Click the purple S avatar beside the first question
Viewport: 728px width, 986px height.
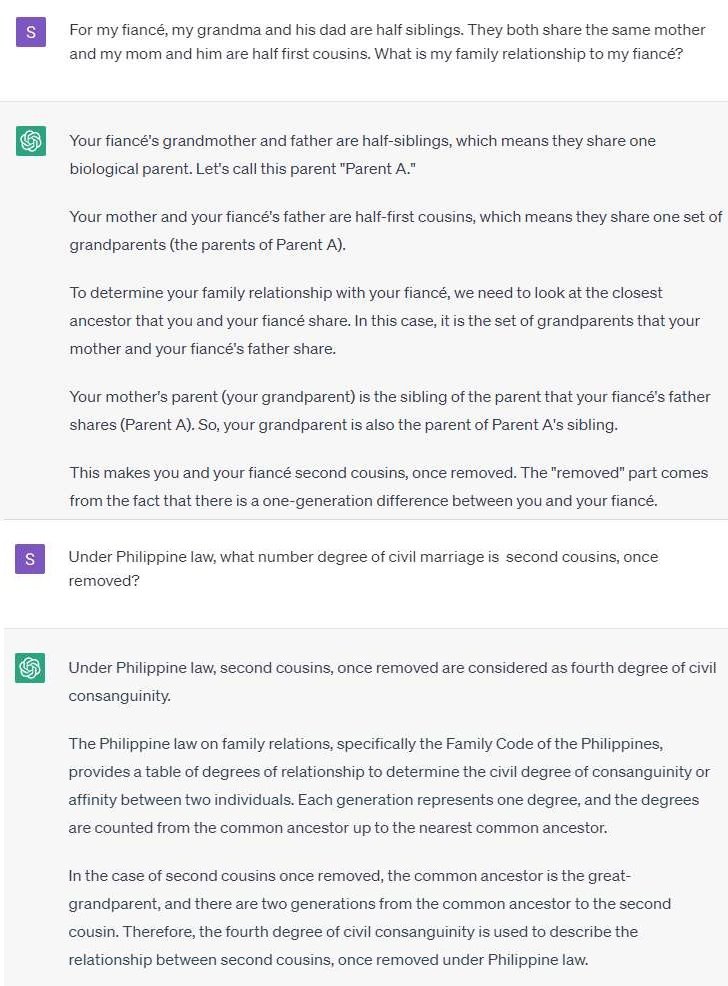pyautogui.click(x=30, y=31)
